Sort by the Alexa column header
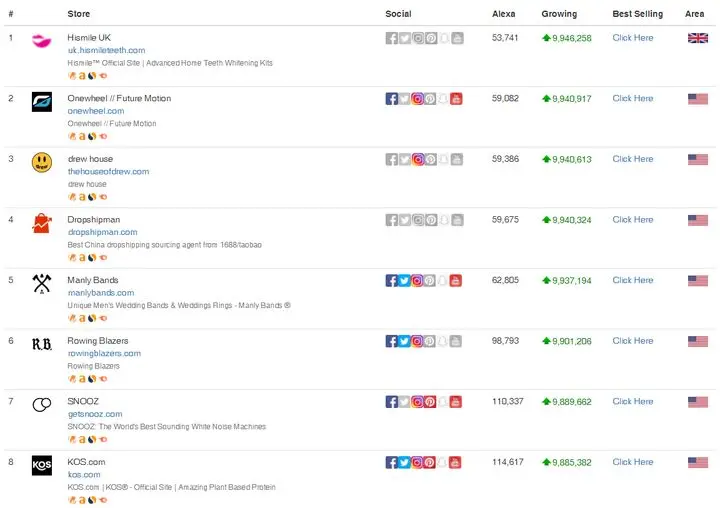The height and width of the screenshot is (508, 720). point(504,14)
